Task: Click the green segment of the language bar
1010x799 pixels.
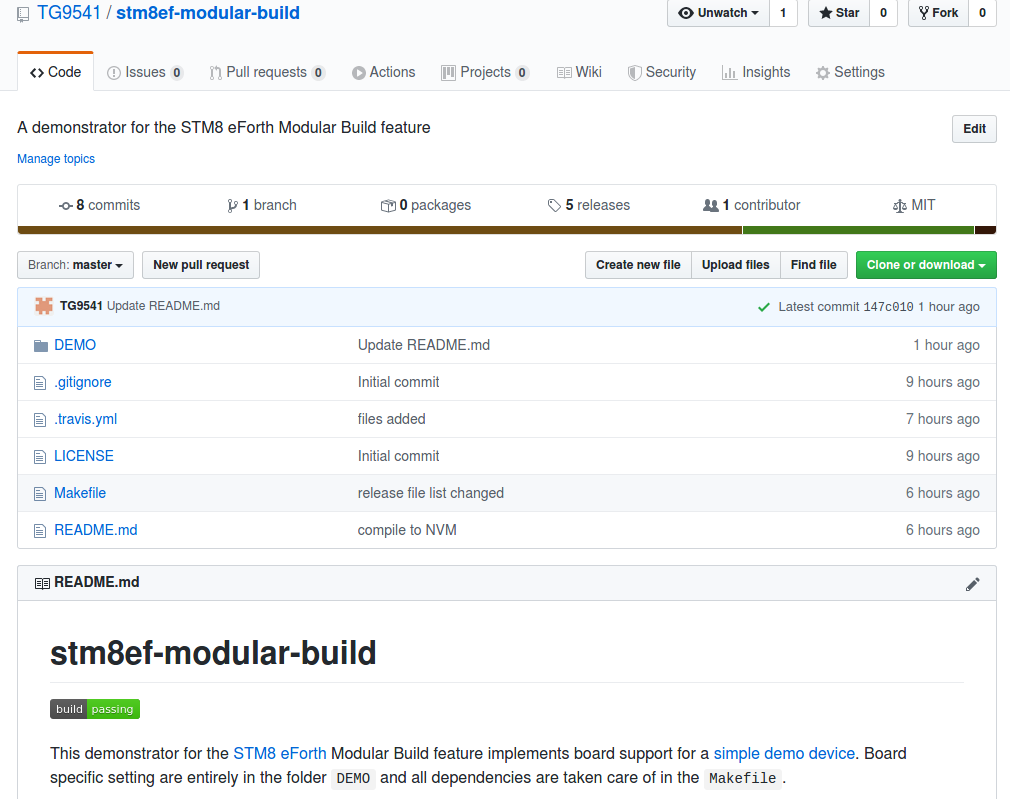Action: click(x=859, y=230)
